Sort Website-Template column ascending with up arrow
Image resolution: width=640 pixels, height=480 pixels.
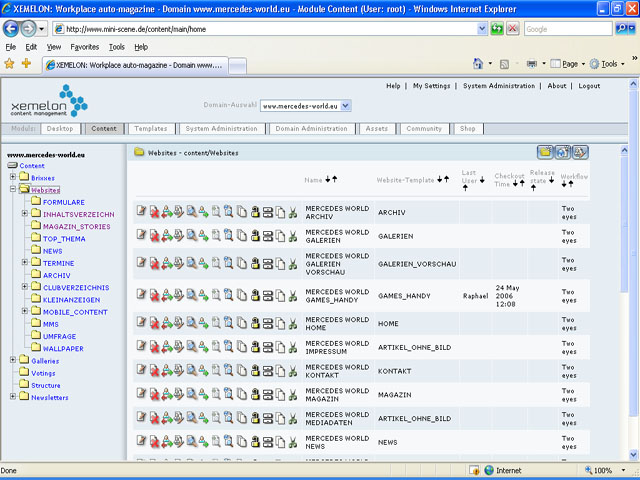[x=447, y=179]
